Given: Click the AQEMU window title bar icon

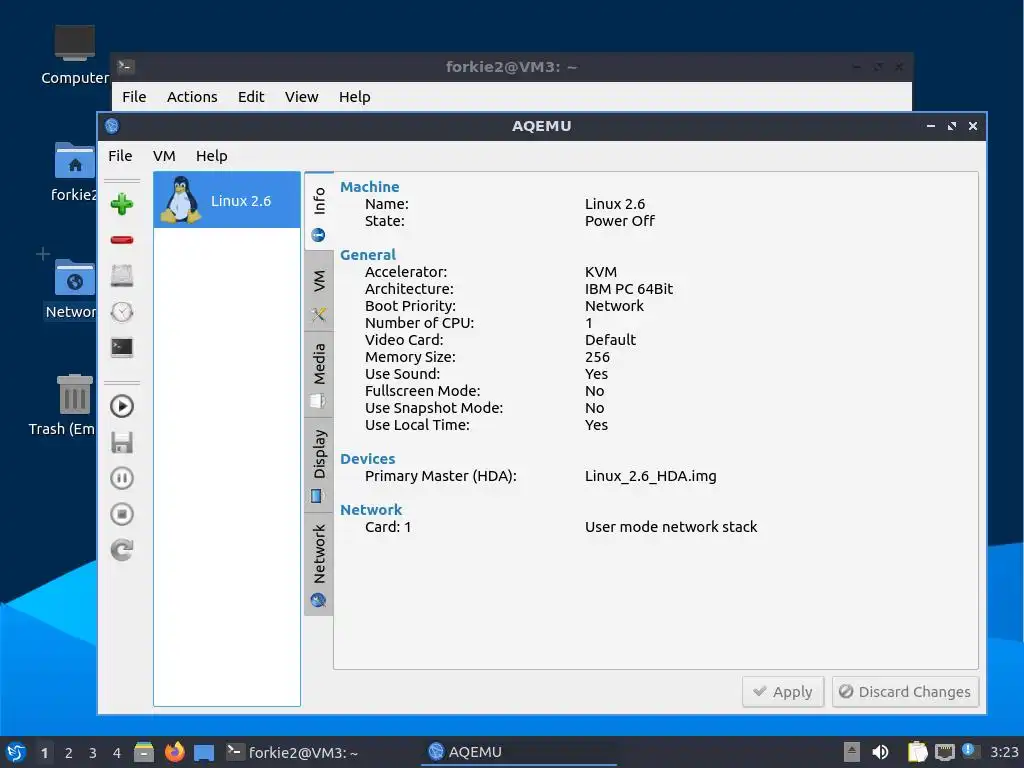Looking at the screenshot, I should point(112,126).
